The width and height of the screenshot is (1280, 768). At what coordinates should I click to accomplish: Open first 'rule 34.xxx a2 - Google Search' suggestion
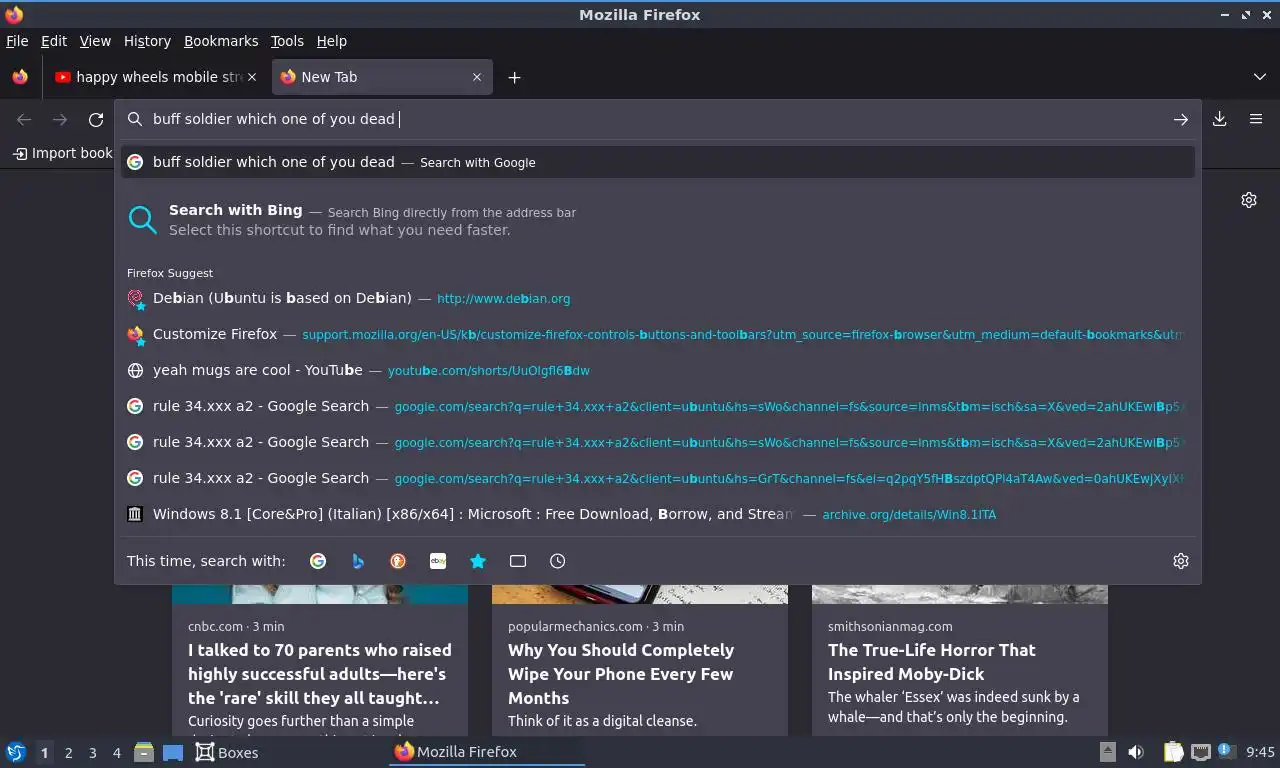click(658, 406)
